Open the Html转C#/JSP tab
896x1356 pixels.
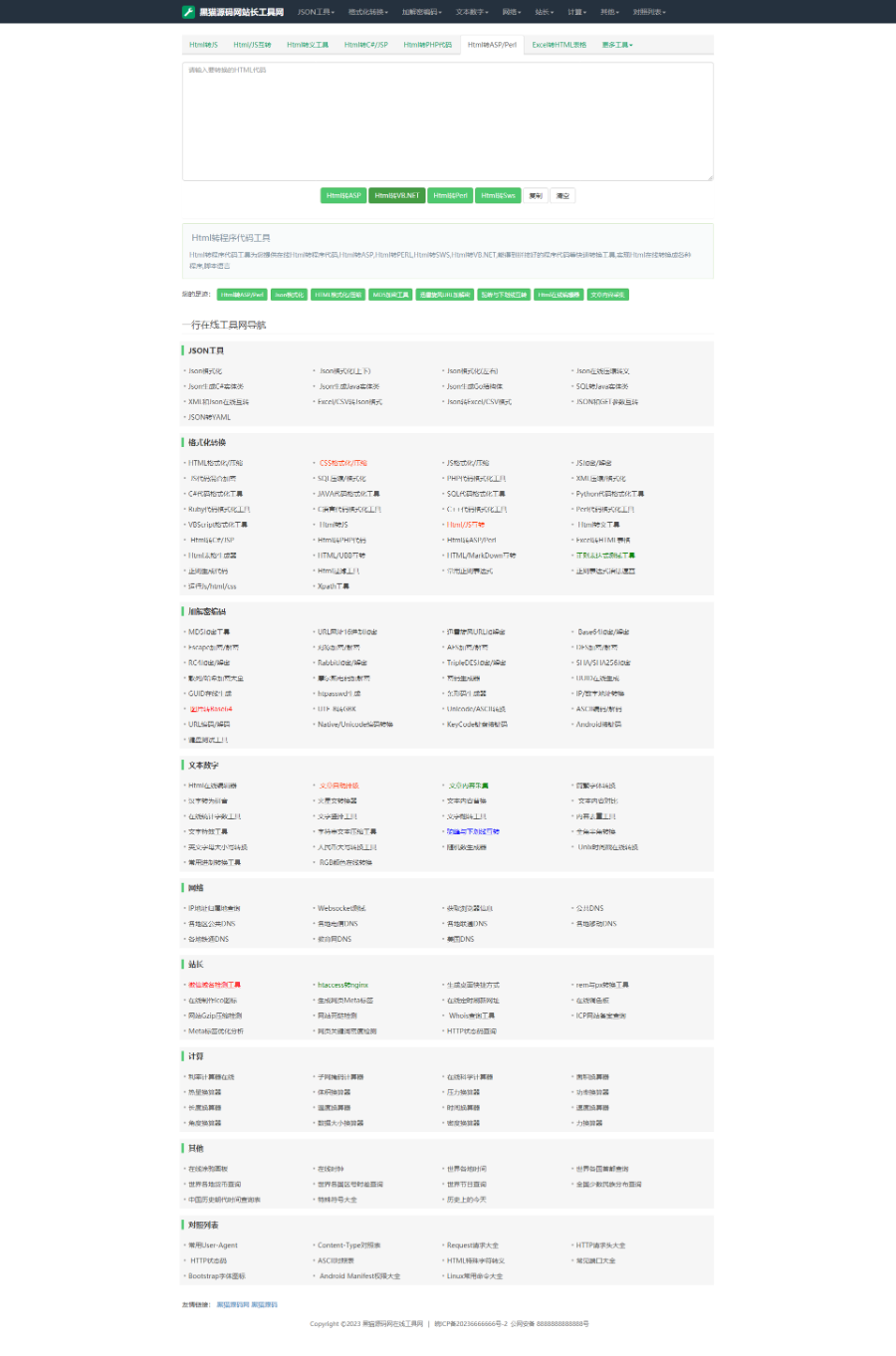click(x=366, y=45)
